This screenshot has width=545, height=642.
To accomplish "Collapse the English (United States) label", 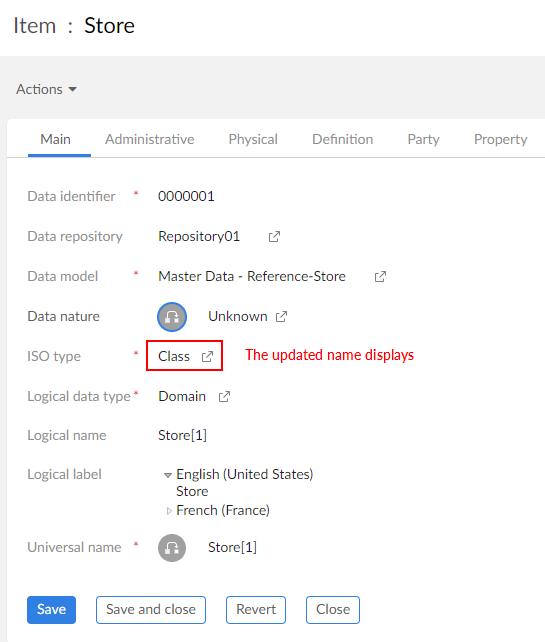I will tap(167, 475).
